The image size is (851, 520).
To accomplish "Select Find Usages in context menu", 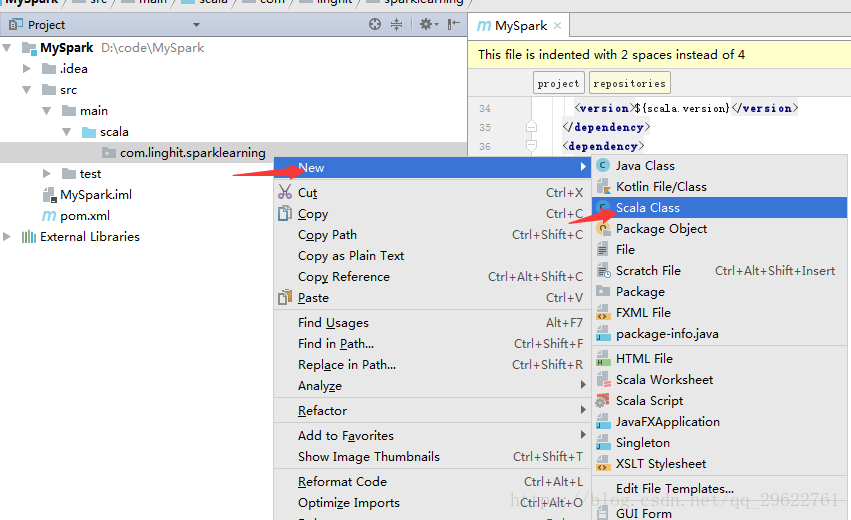I will (x=432, y=322).
